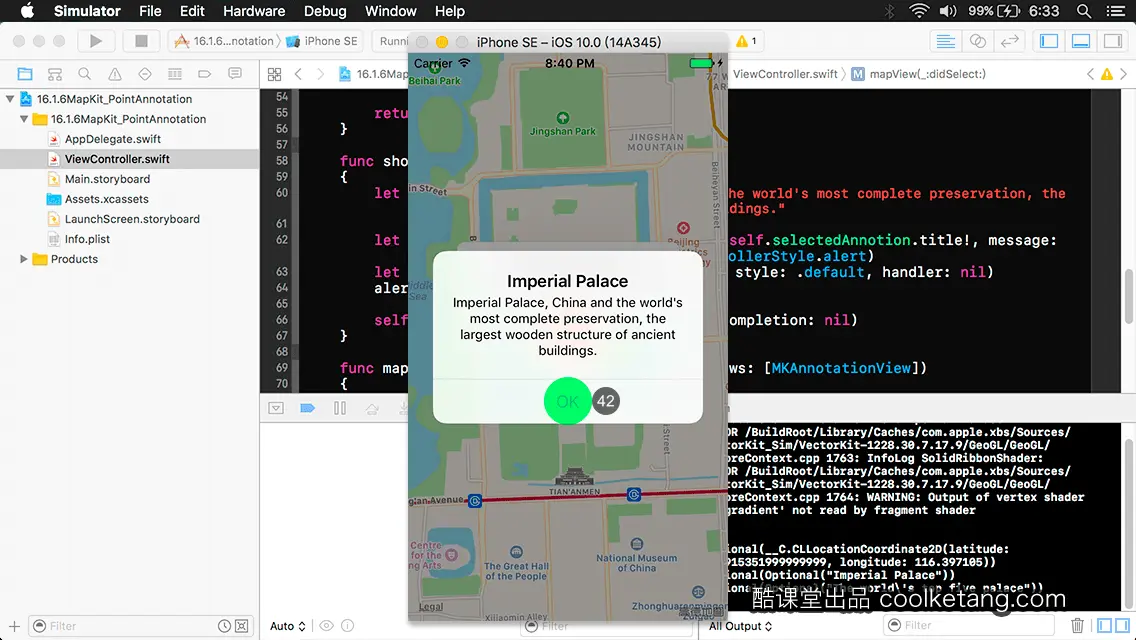
Task: Select the Version editor
Action: pyautogui.click(x=1009, y=41)
